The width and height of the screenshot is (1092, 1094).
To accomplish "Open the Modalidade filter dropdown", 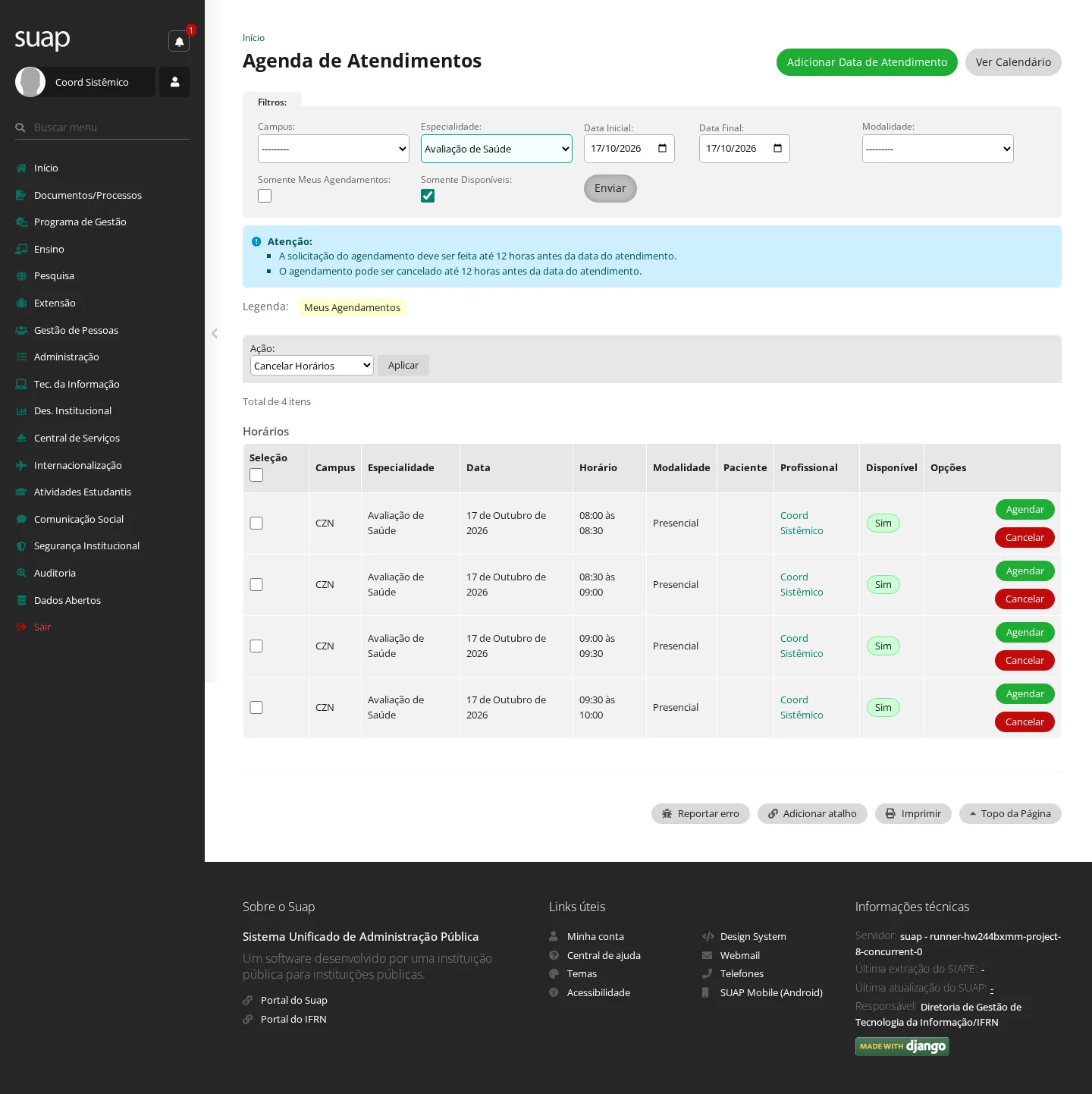I will 938,149.
